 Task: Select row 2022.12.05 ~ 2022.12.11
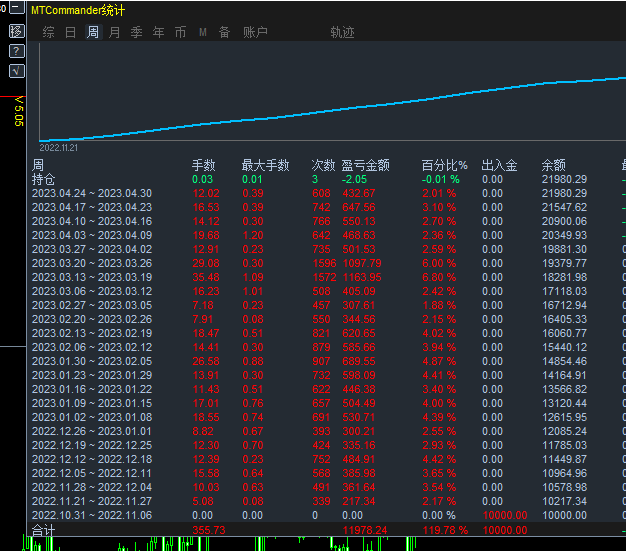326,473
